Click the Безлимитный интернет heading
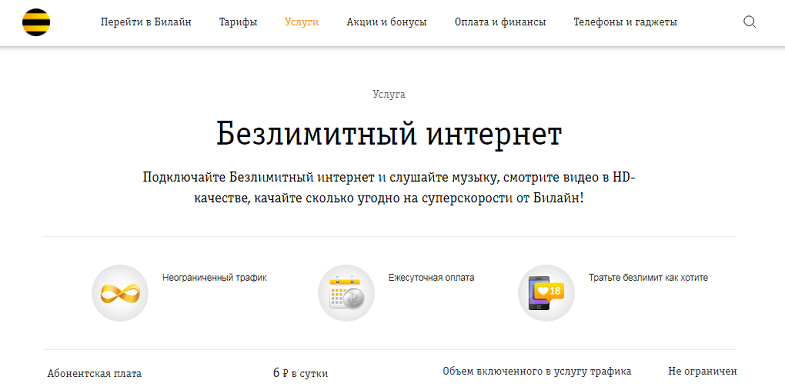This screenshot has width=785, height=390. [389, 134]
